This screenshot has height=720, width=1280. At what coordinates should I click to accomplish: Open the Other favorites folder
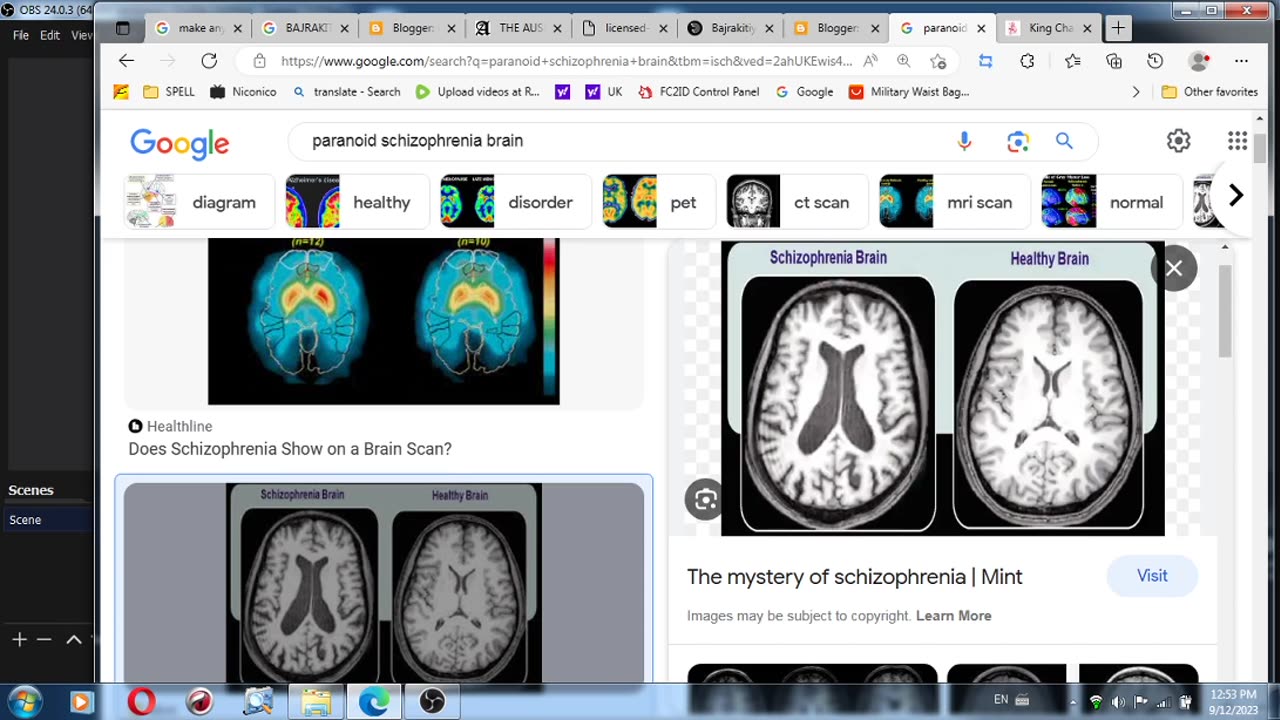[x=1210, y=92]
